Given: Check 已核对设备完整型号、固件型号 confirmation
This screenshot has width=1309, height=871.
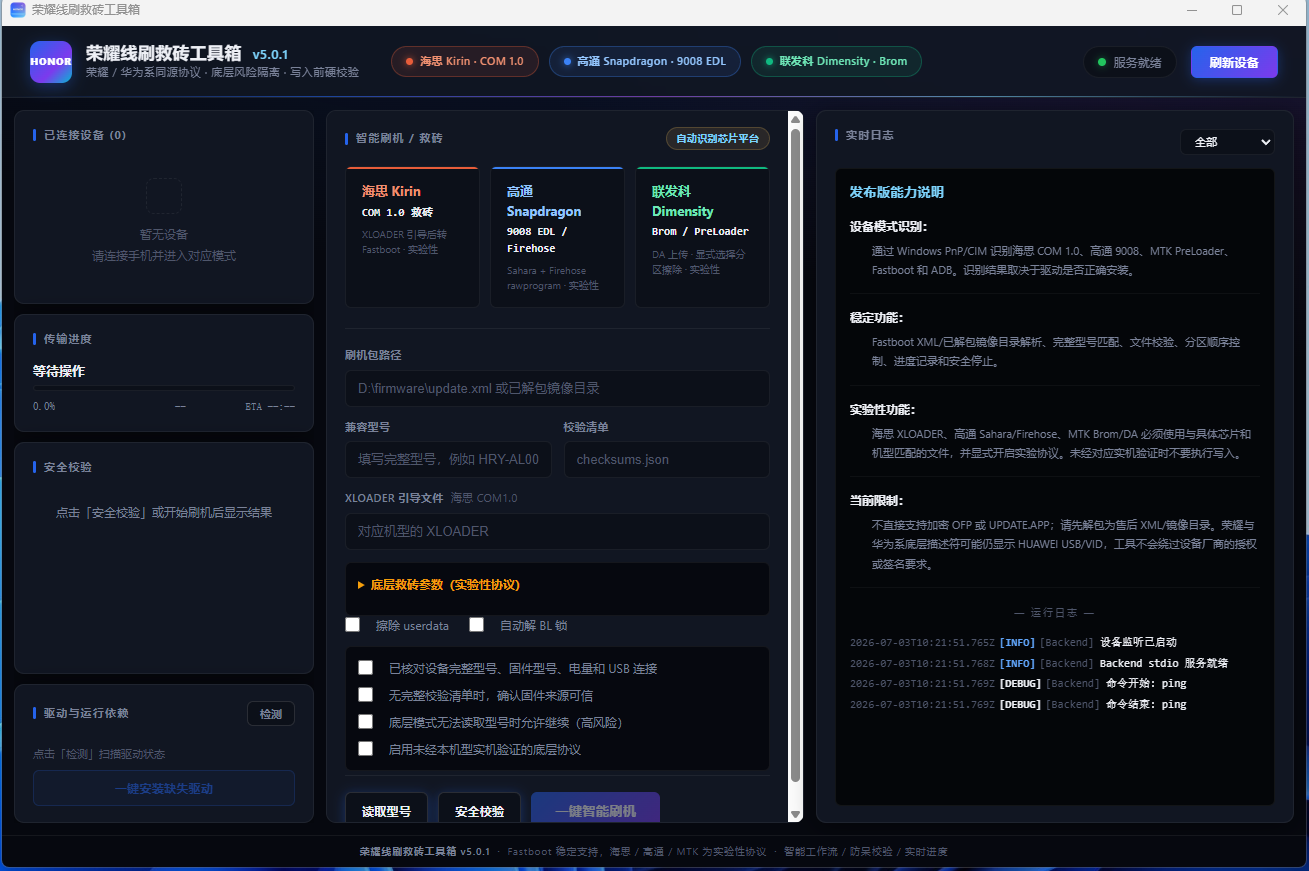Looking at the screenshot, I should tap(366, 668).
